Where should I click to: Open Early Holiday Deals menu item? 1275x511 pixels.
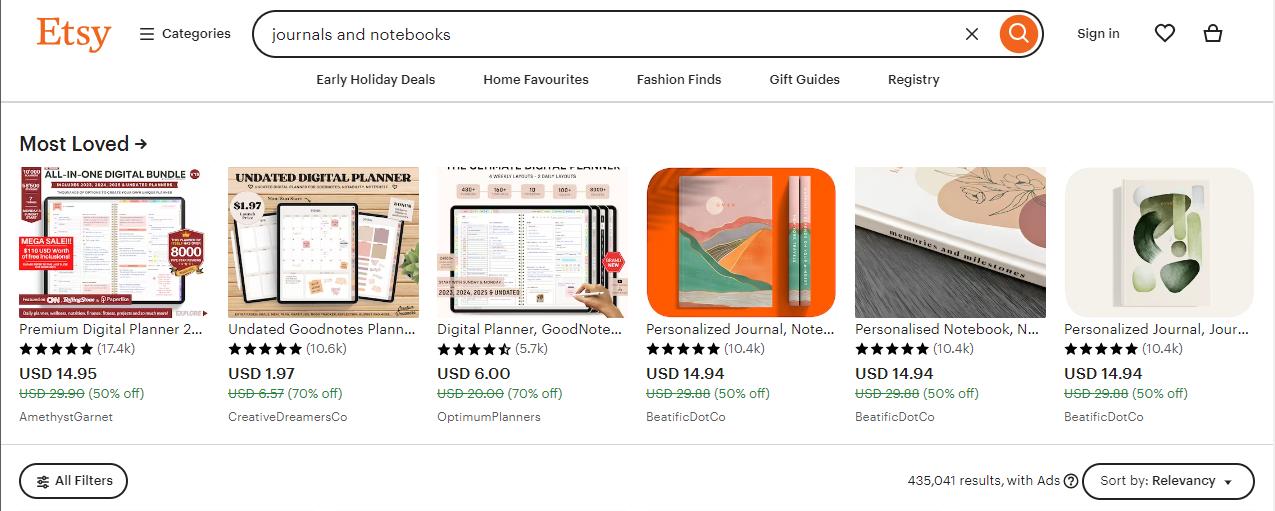[376, 80]
